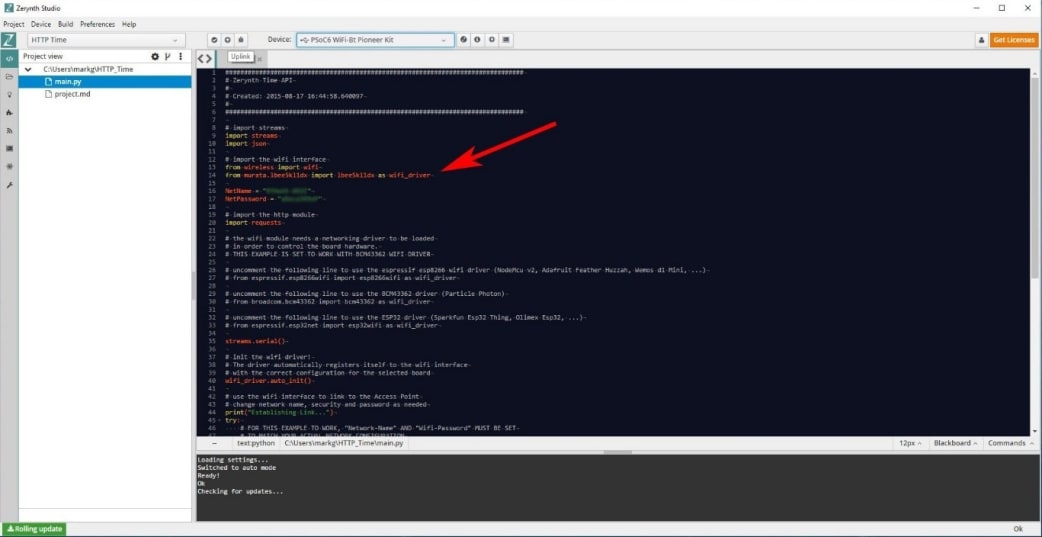Click the 'Ok' status at bottom right
The width and height of the screenshot is (1042, 537).
tap(1017, 529)
